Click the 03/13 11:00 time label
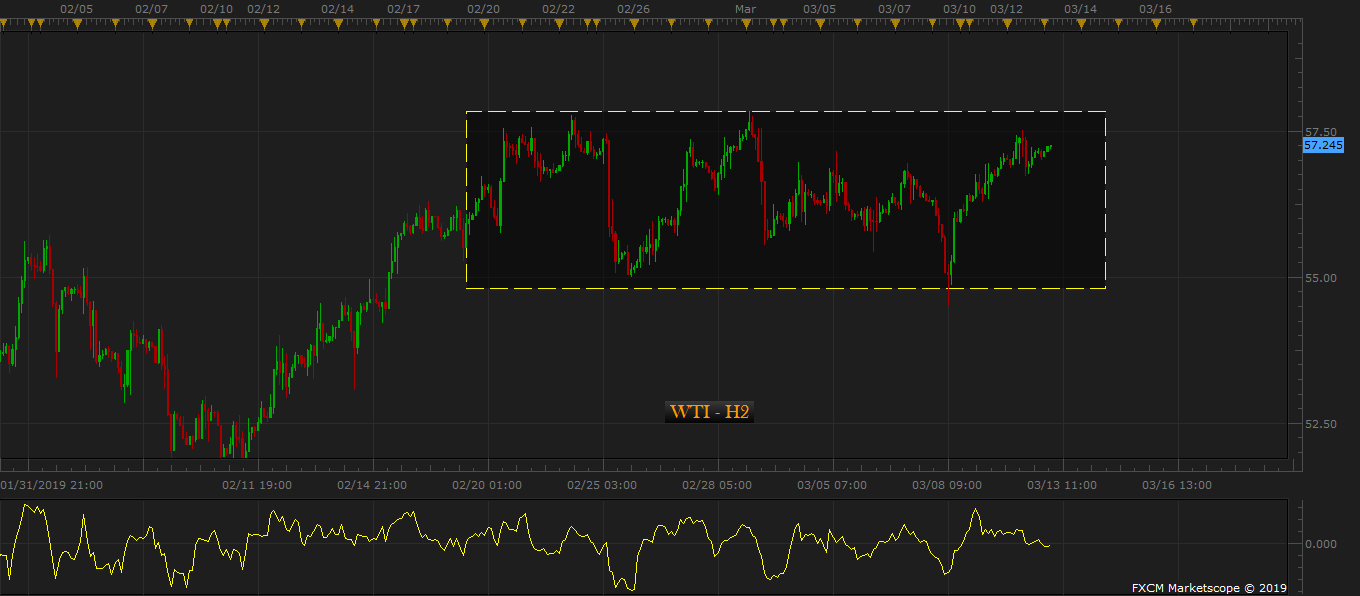Viewport: 1360px width, 596px height. [1062, 485]
